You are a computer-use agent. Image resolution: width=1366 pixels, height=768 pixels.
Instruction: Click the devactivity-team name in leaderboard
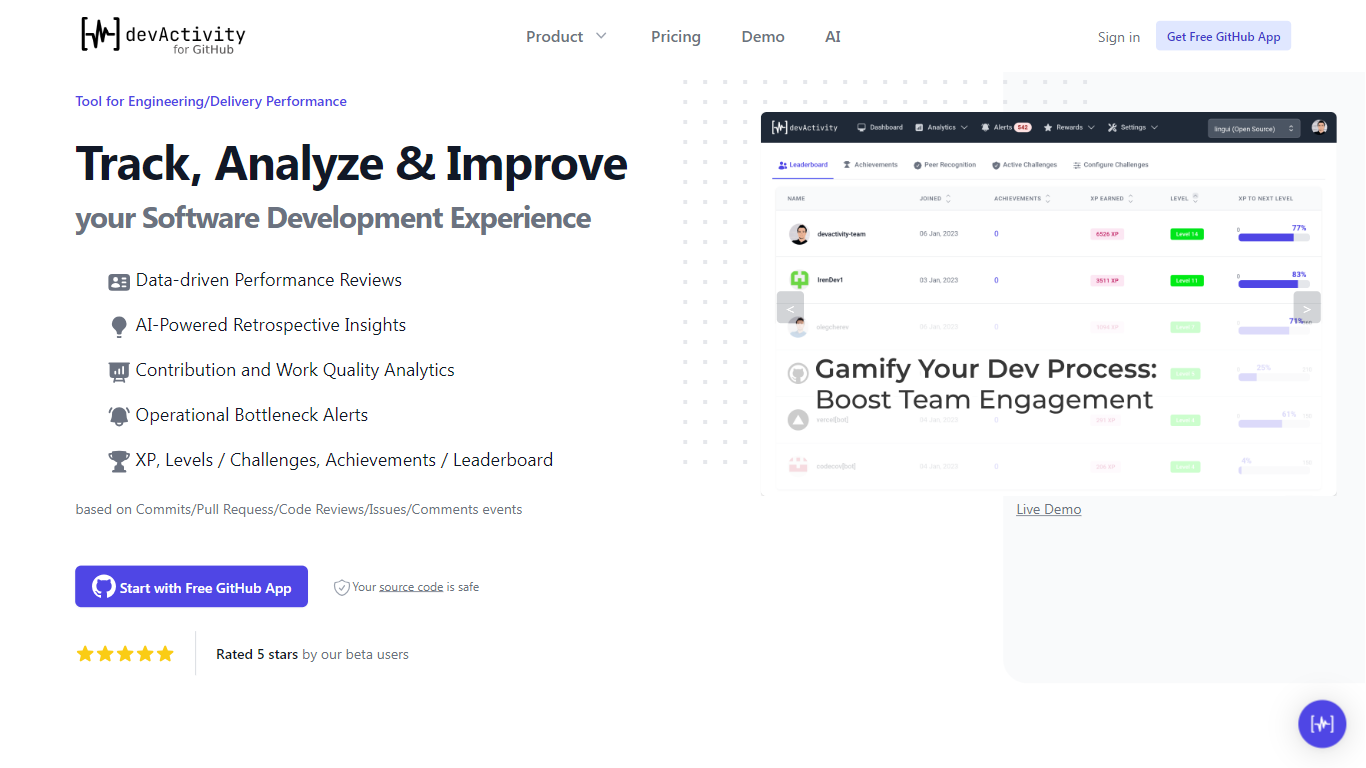tap(841, 234)
